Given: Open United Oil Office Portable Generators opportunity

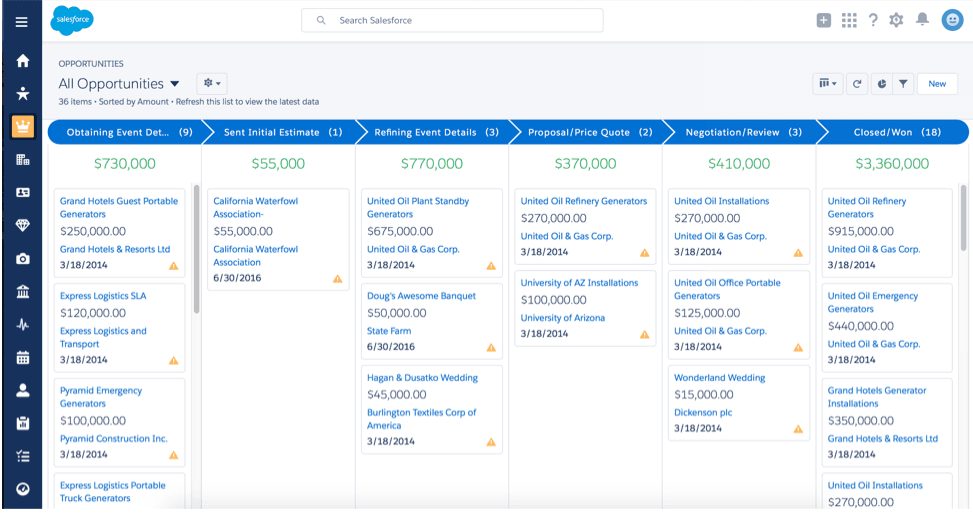Looking at the screenshot, I should (727, 290).
